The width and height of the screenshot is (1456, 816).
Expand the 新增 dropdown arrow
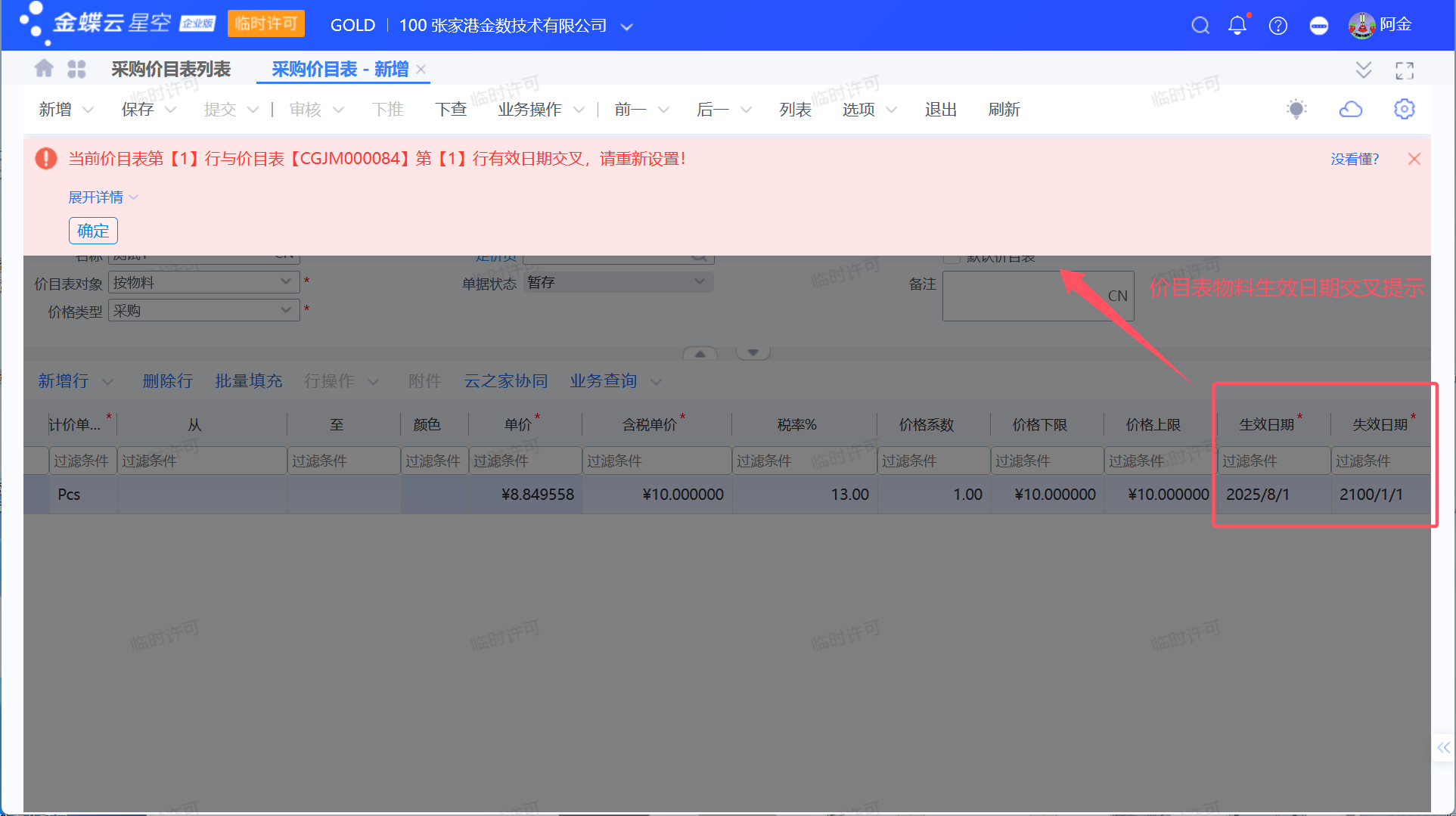[88, 110]
